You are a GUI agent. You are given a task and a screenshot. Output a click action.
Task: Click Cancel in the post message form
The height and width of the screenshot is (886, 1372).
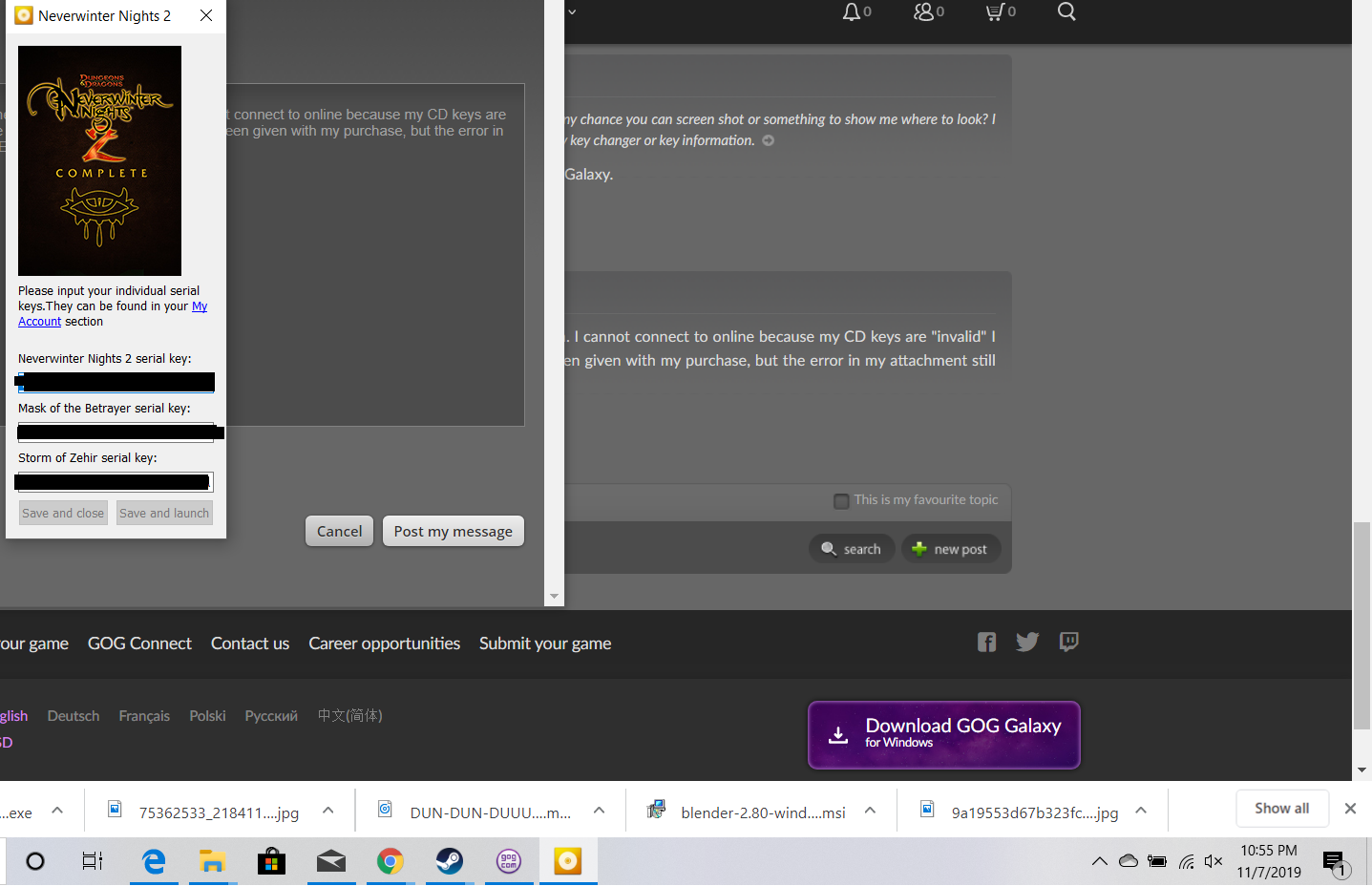339,532
